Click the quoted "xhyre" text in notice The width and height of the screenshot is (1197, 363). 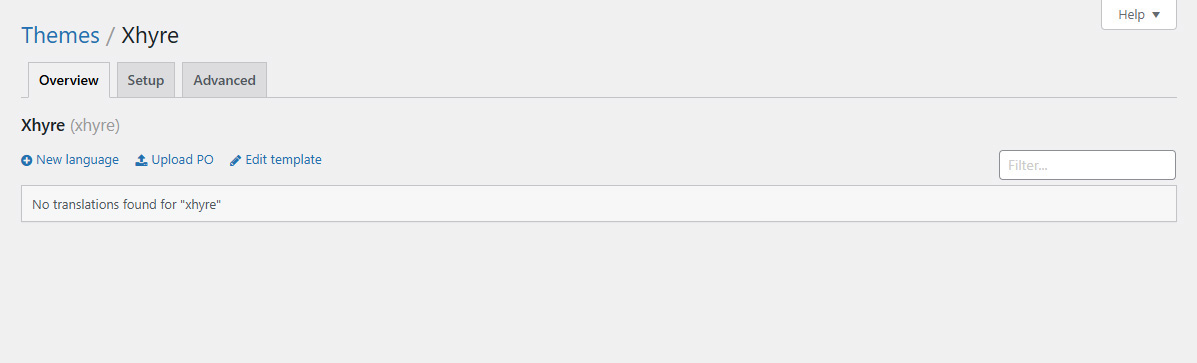click(202, 204)
